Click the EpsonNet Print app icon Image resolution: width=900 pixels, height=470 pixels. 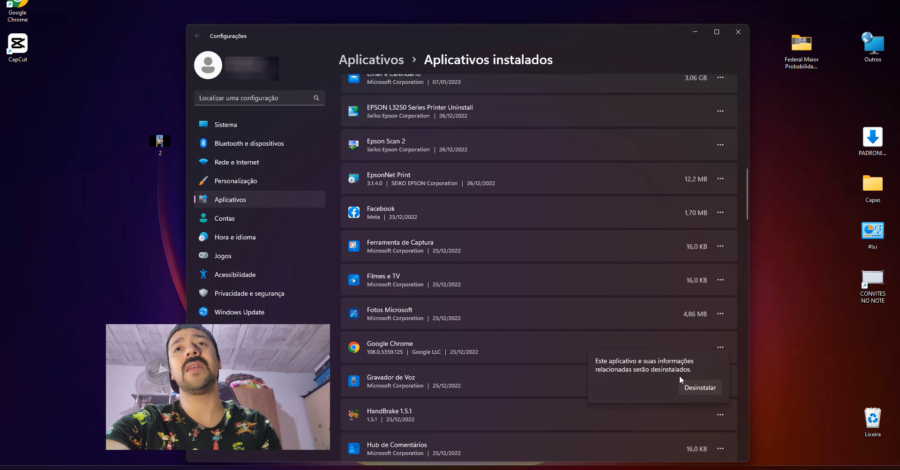[354, 179]
